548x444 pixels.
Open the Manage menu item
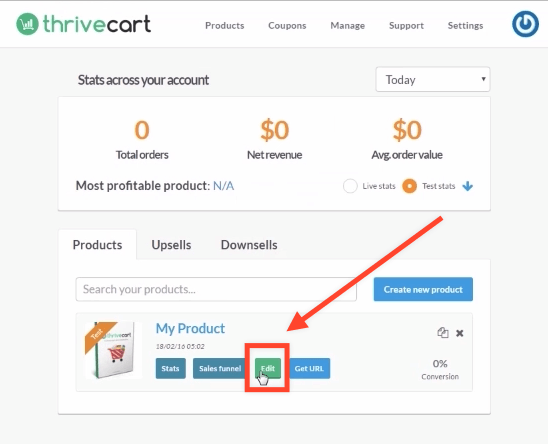pyautogui.click(x=348, y=26)
